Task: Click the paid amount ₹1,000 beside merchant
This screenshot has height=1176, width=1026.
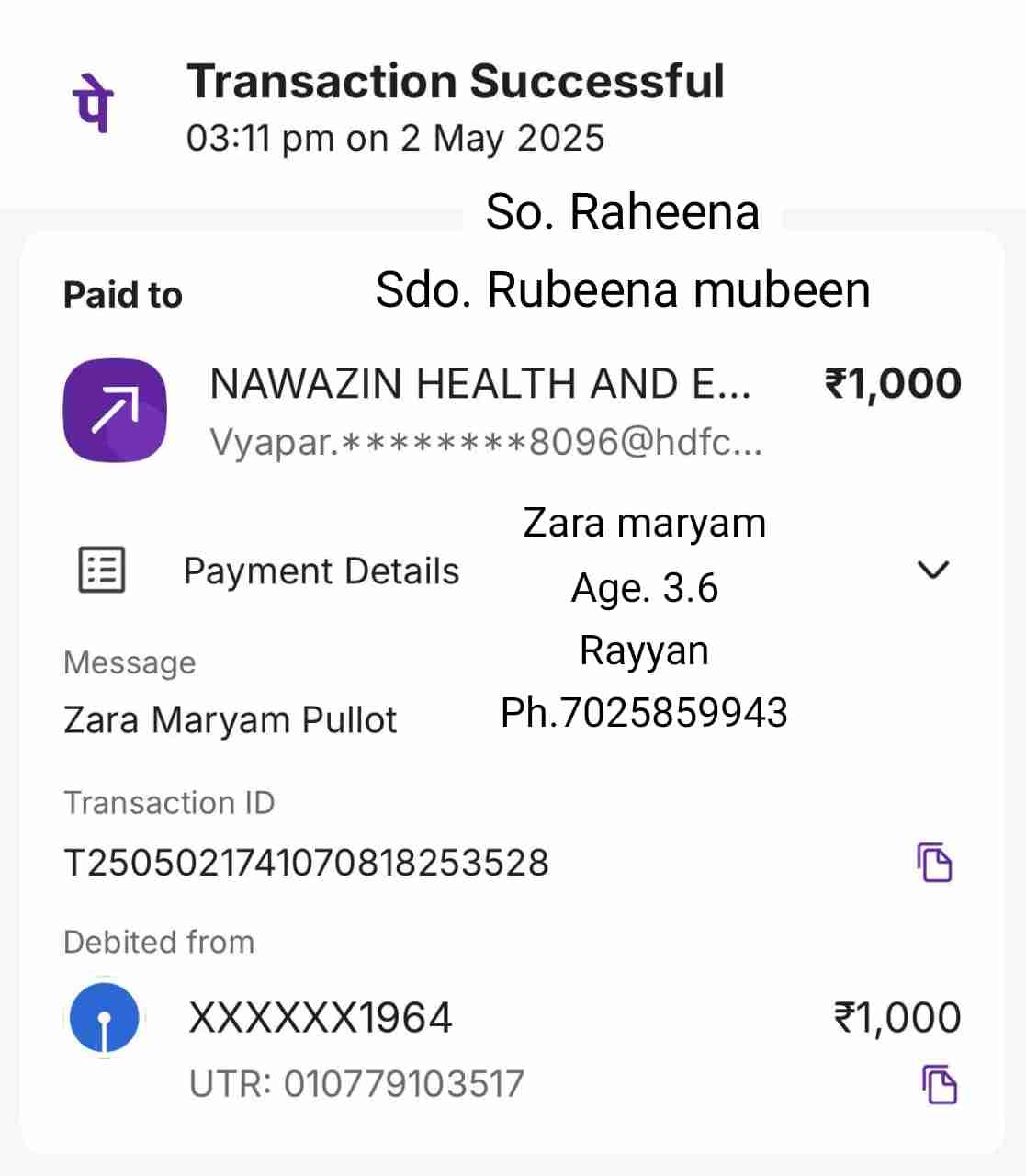Action: 893,383
